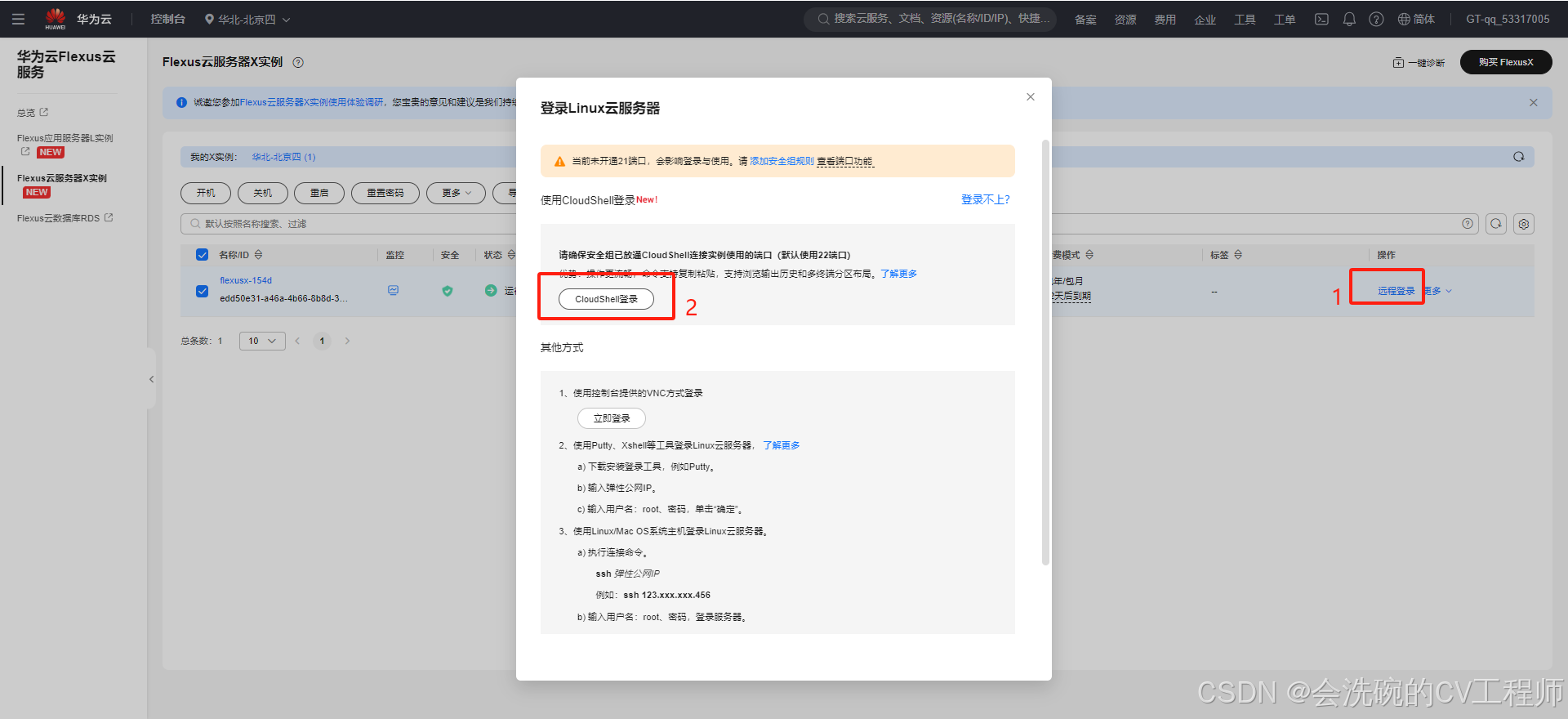Open the 费用 menu

point(1165,20)
